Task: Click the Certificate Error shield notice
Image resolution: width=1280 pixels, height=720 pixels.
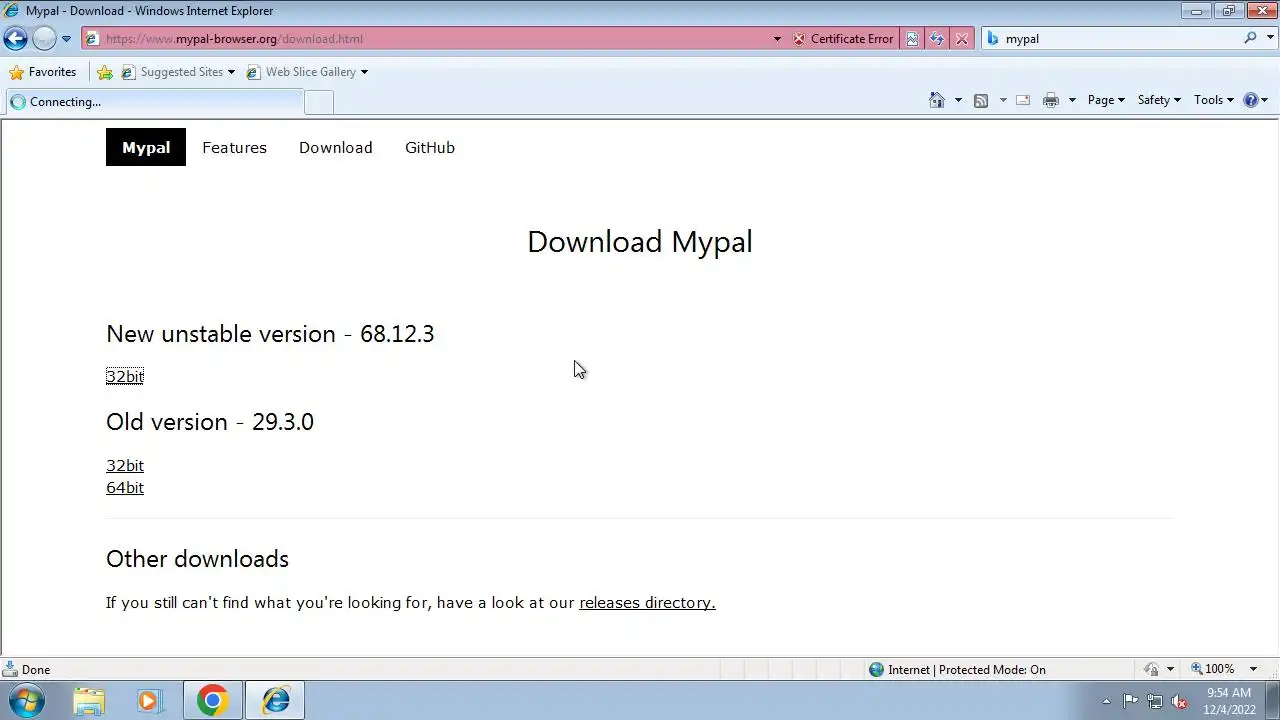Action: [843, 39]
